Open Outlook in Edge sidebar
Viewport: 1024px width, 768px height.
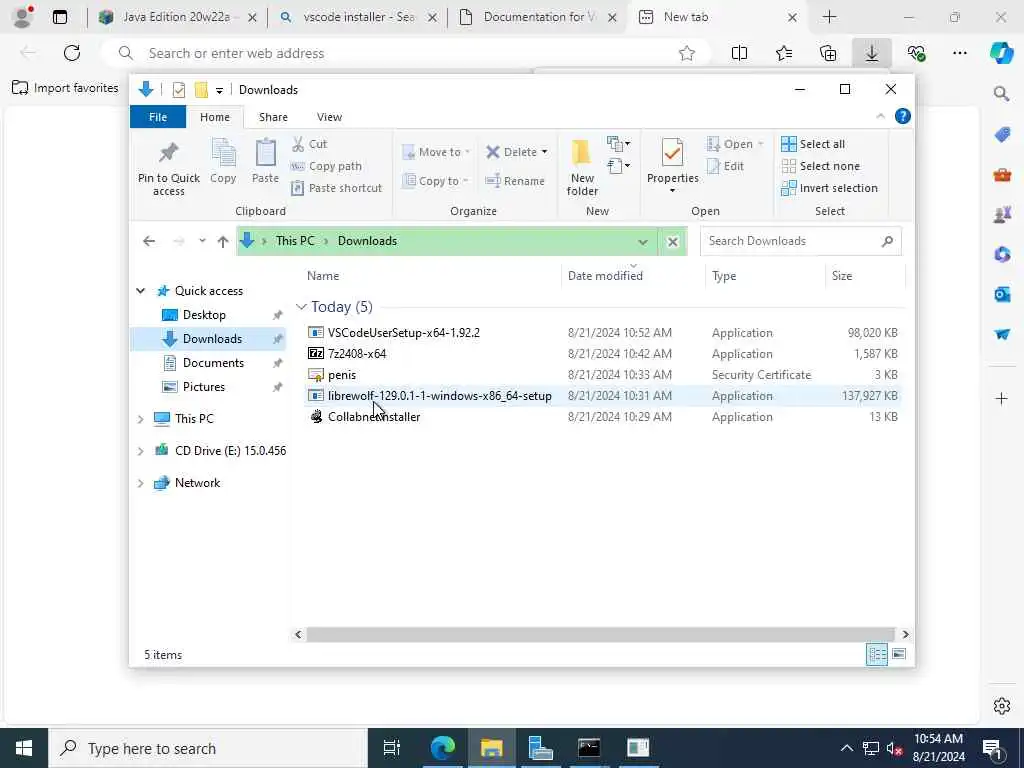(x=1002, y=295)
